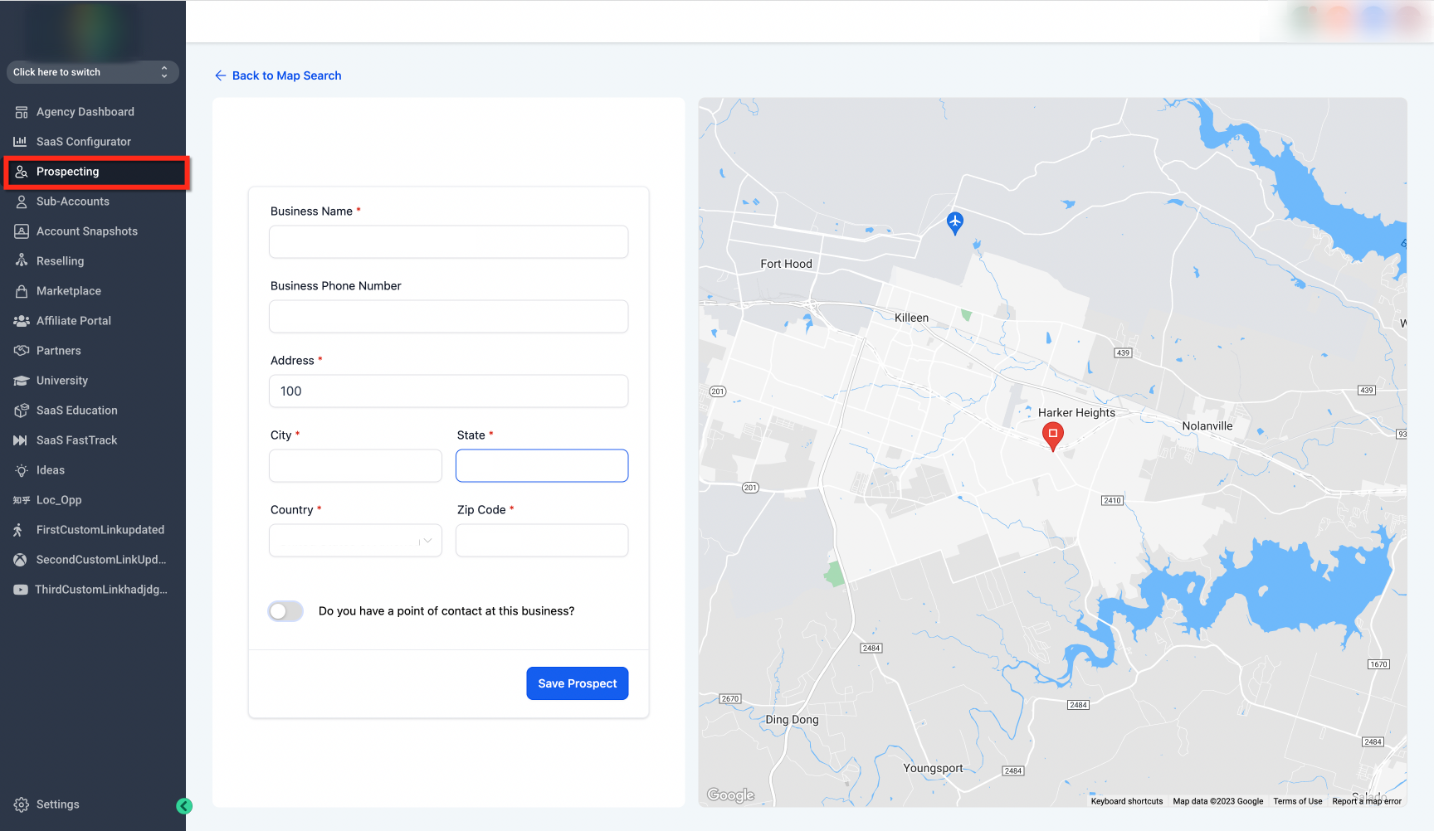Open Partners in the sidebar
Screen dimensions: 1434x831
pyautogui.click(x=59, y=351)
